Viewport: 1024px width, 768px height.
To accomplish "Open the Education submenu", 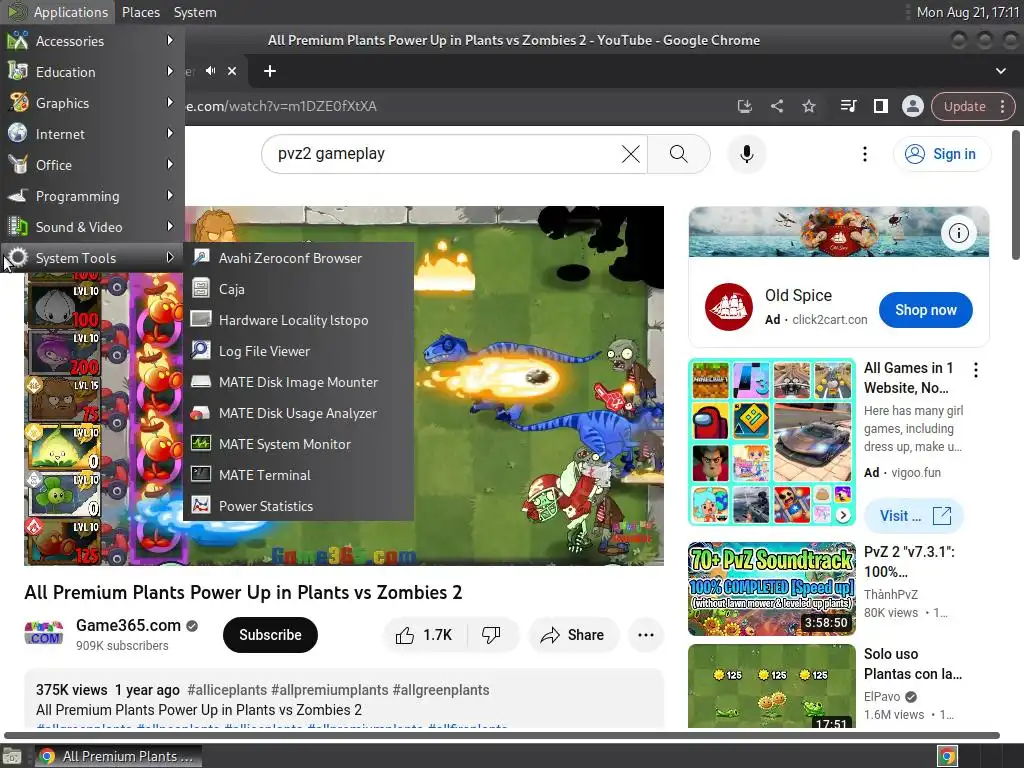I will (x=92, y=72).
